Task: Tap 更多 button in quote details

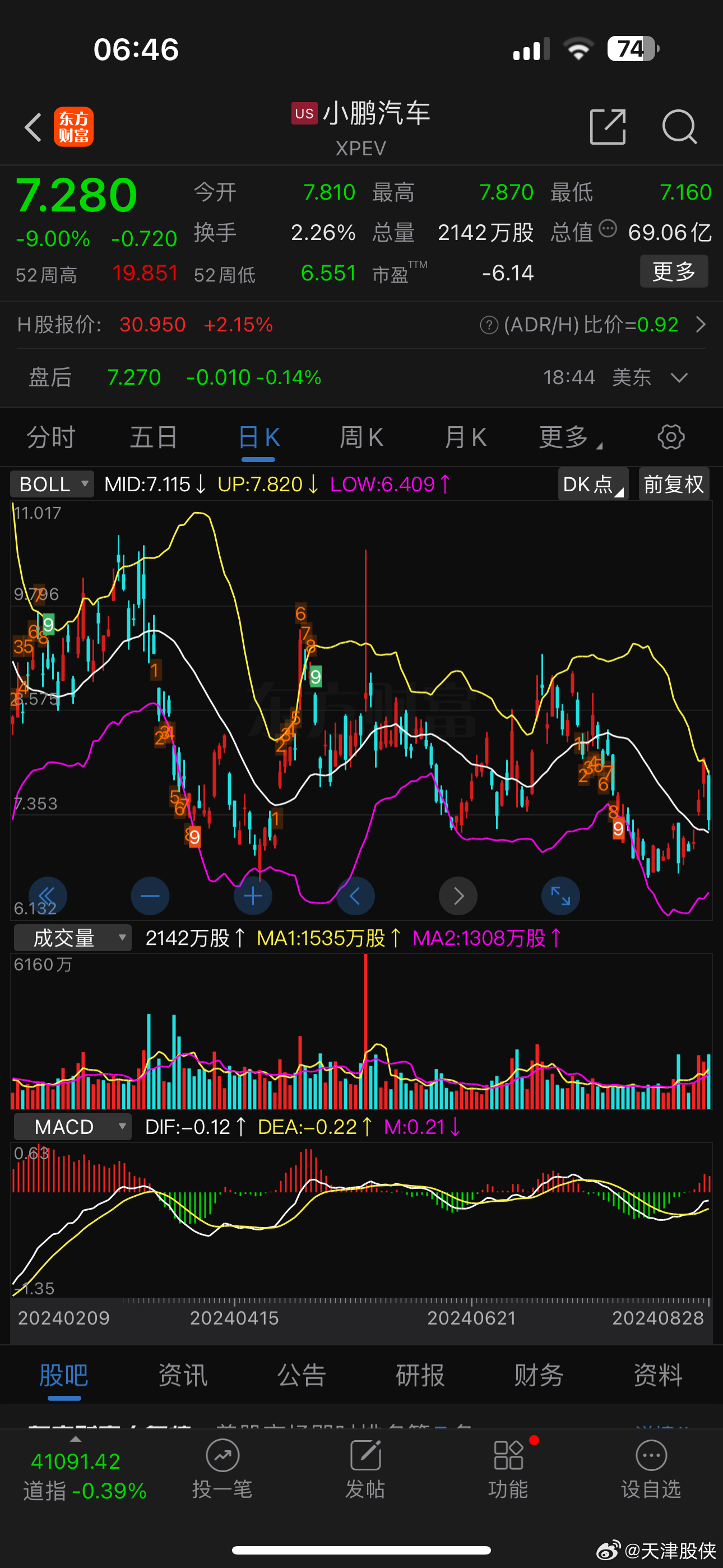Action: (674, 271)
